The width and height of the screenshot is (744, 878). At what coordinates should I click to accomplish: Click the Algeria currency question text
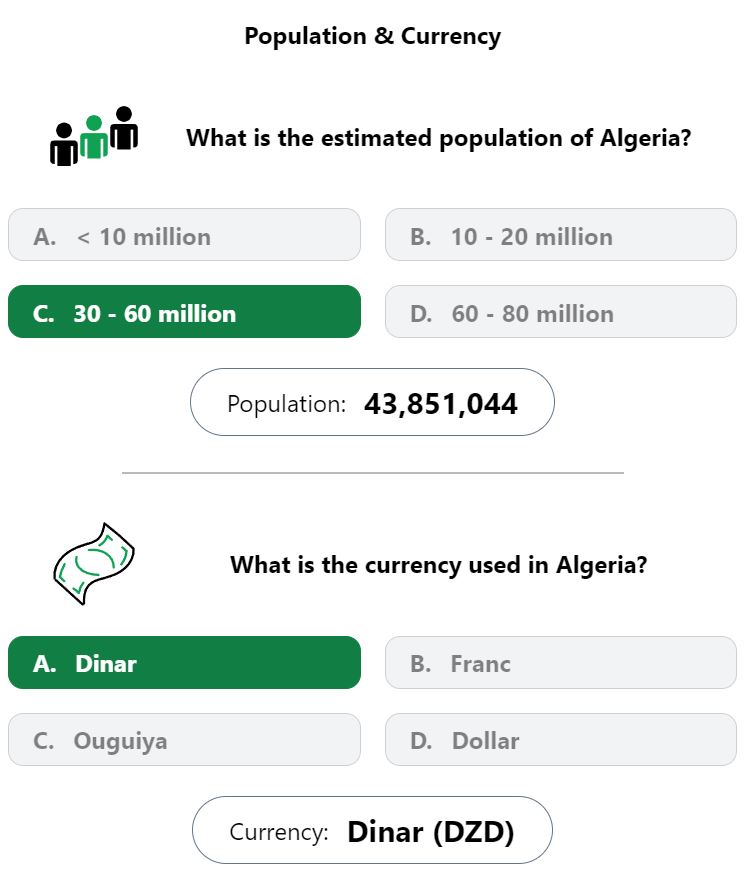click(439, 565)
